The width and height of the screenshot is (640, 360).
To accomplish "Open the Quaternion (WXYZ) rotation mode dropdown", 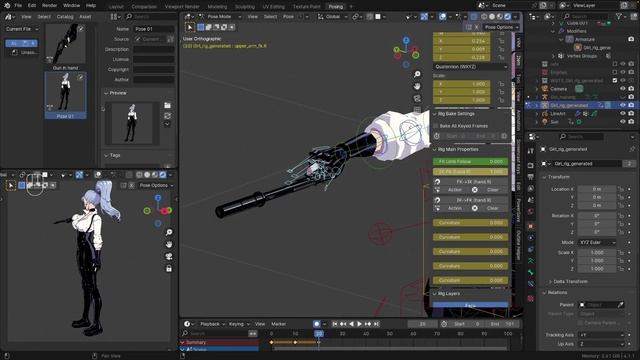I will (471, 67).
